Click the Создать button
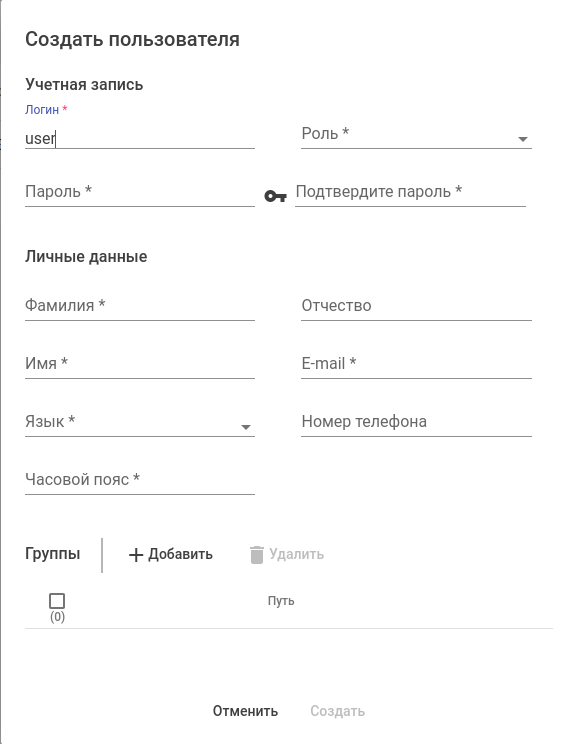 tap(337, 711)
